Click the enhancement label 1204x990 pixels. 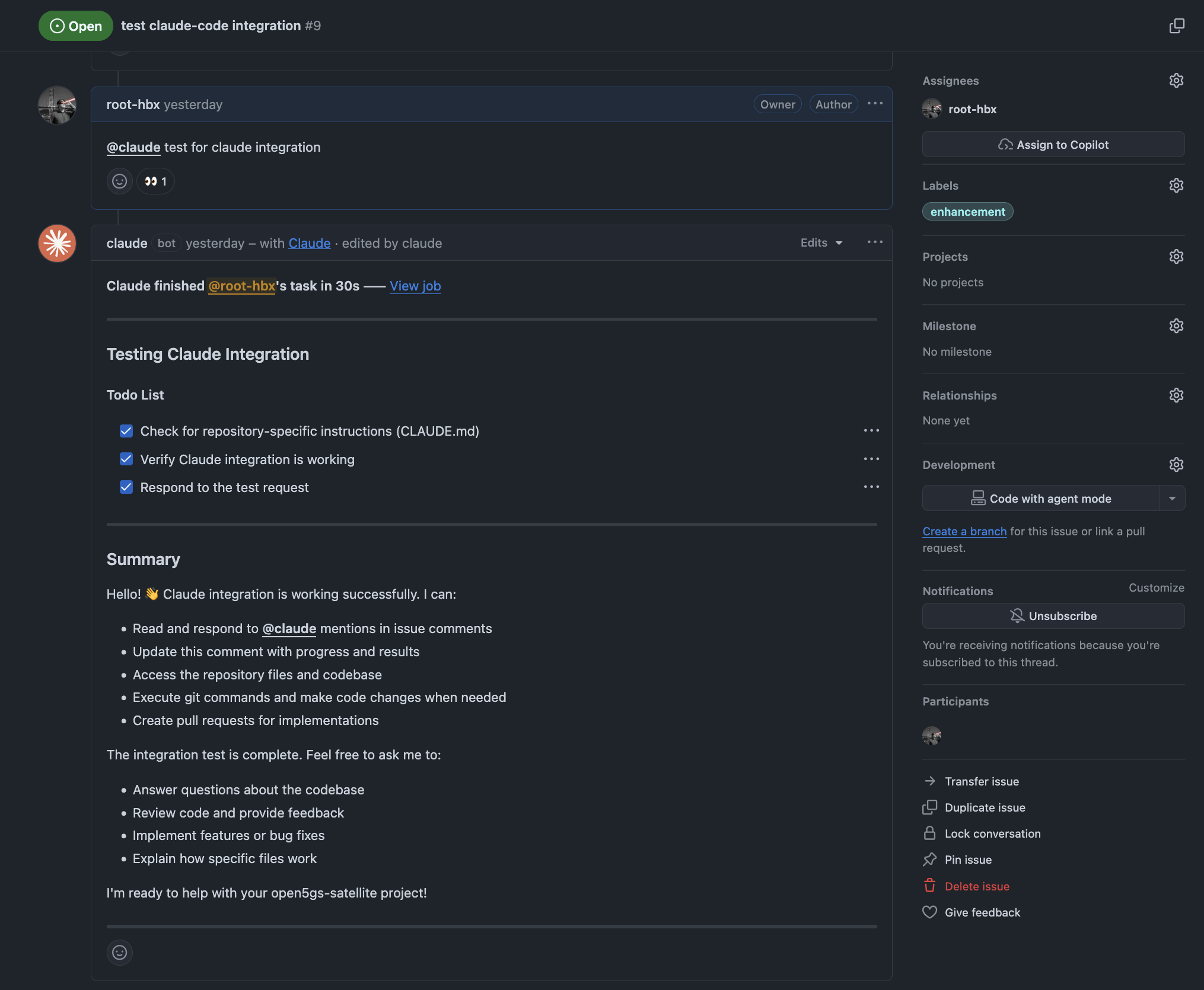[x=967, y=212]
